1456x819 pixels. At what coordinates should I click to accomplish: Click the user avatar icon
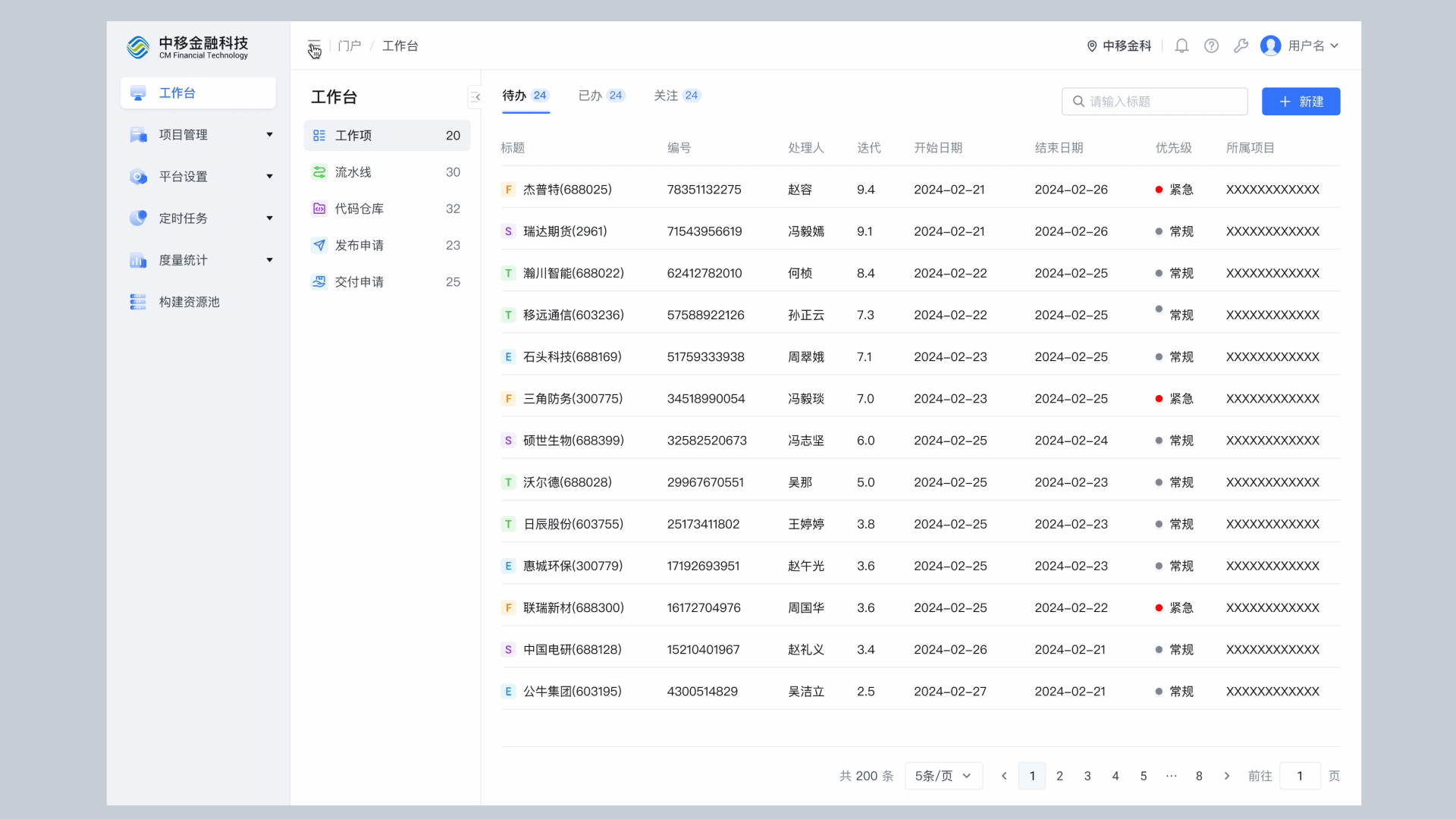[x=1271, y=46]
